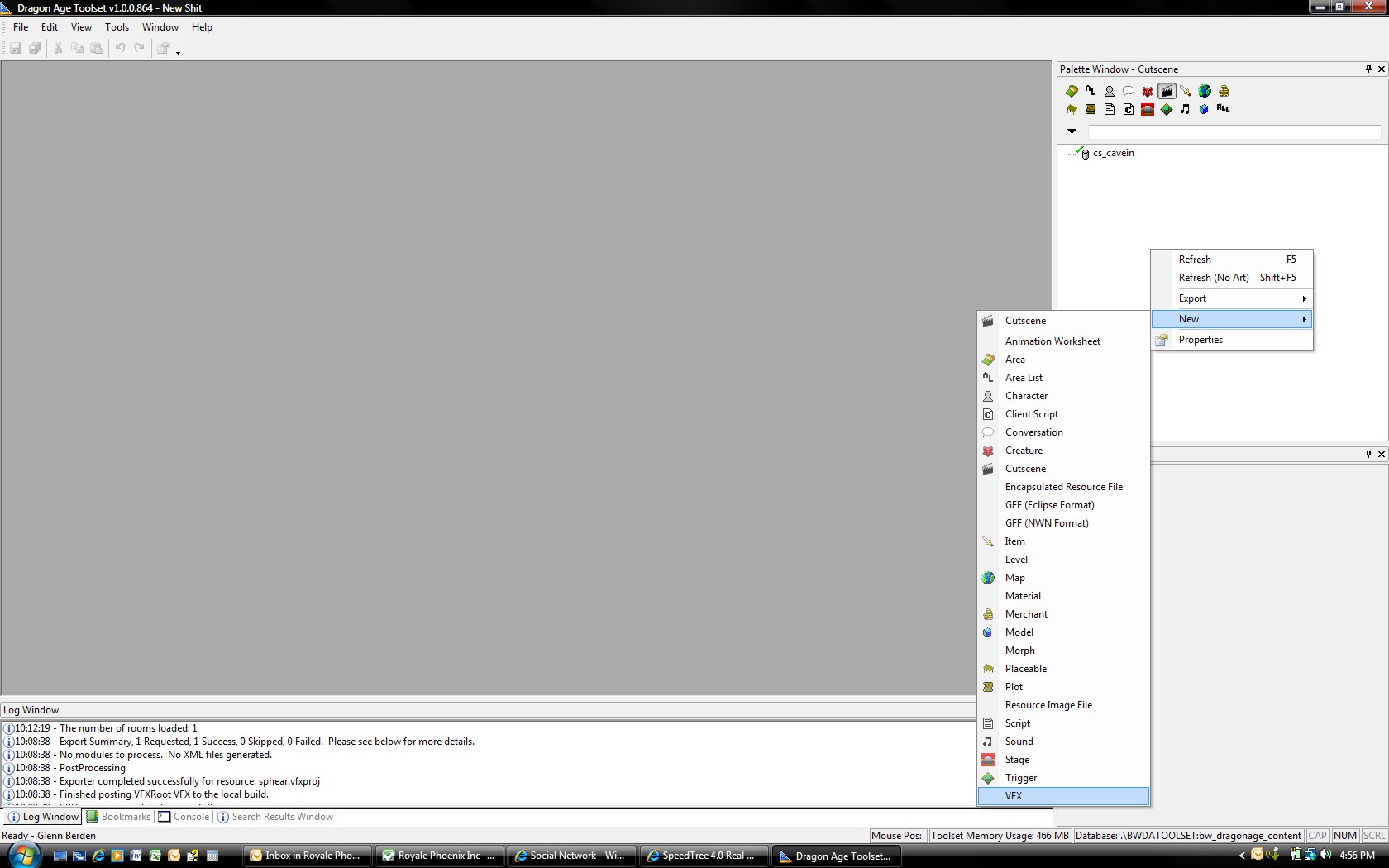Image resolution: width=1389 pixels, height=868 pixels.
Task: Expand the Export submenu
Action: point(1232,298)
